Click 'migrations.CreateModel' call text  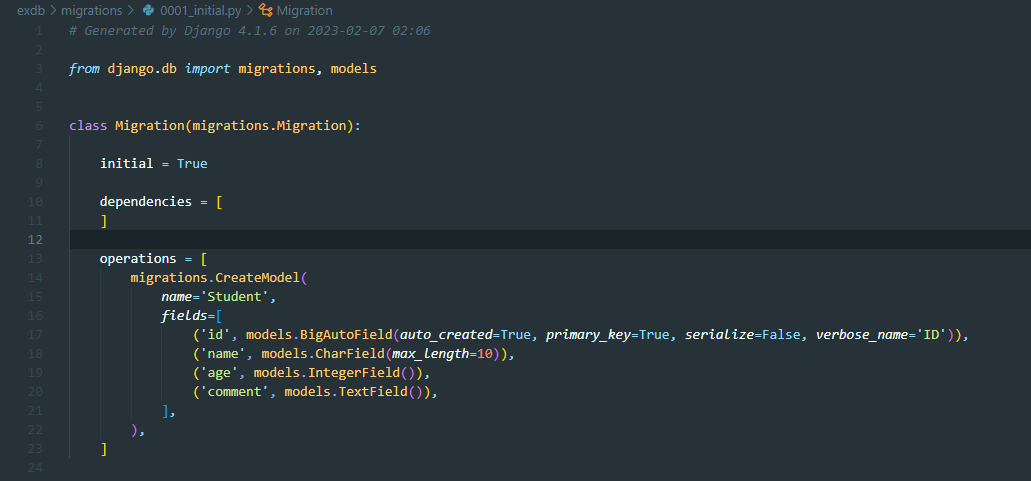coord(215,277)
